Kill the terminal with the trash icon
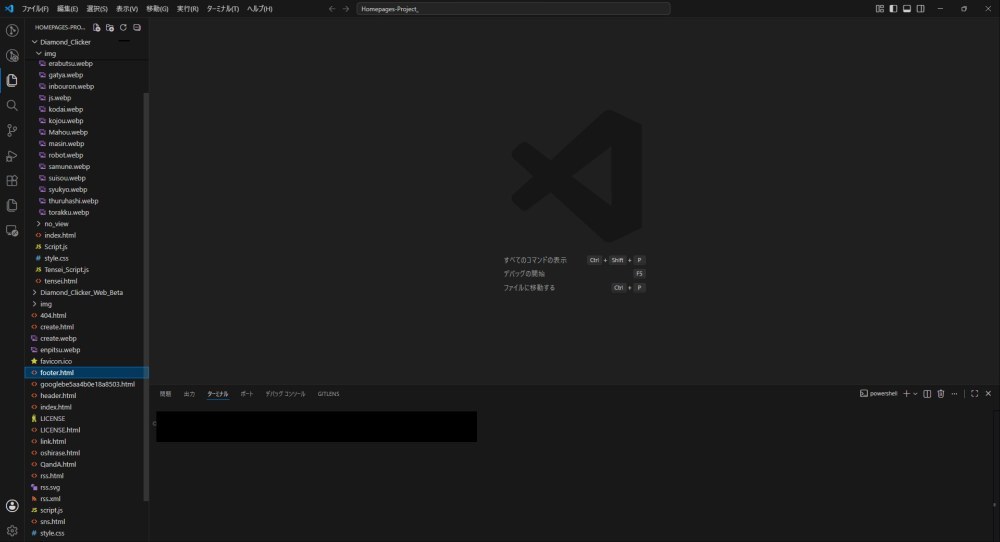This screenshot has height=542, width=1000. (x=941, y=393)
